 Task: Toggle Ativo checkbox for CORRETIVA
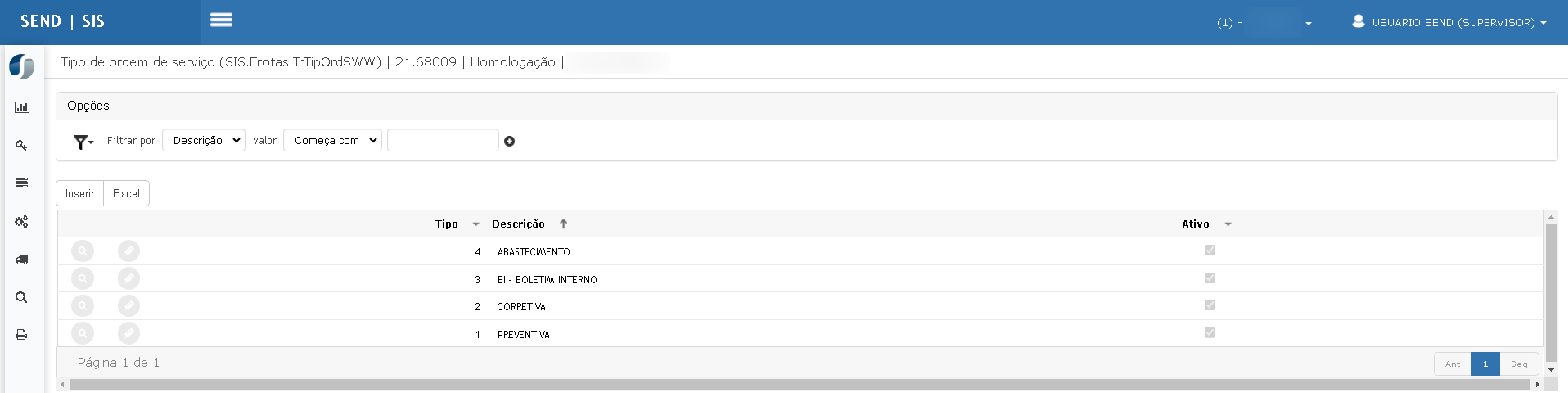point(1210,305)
